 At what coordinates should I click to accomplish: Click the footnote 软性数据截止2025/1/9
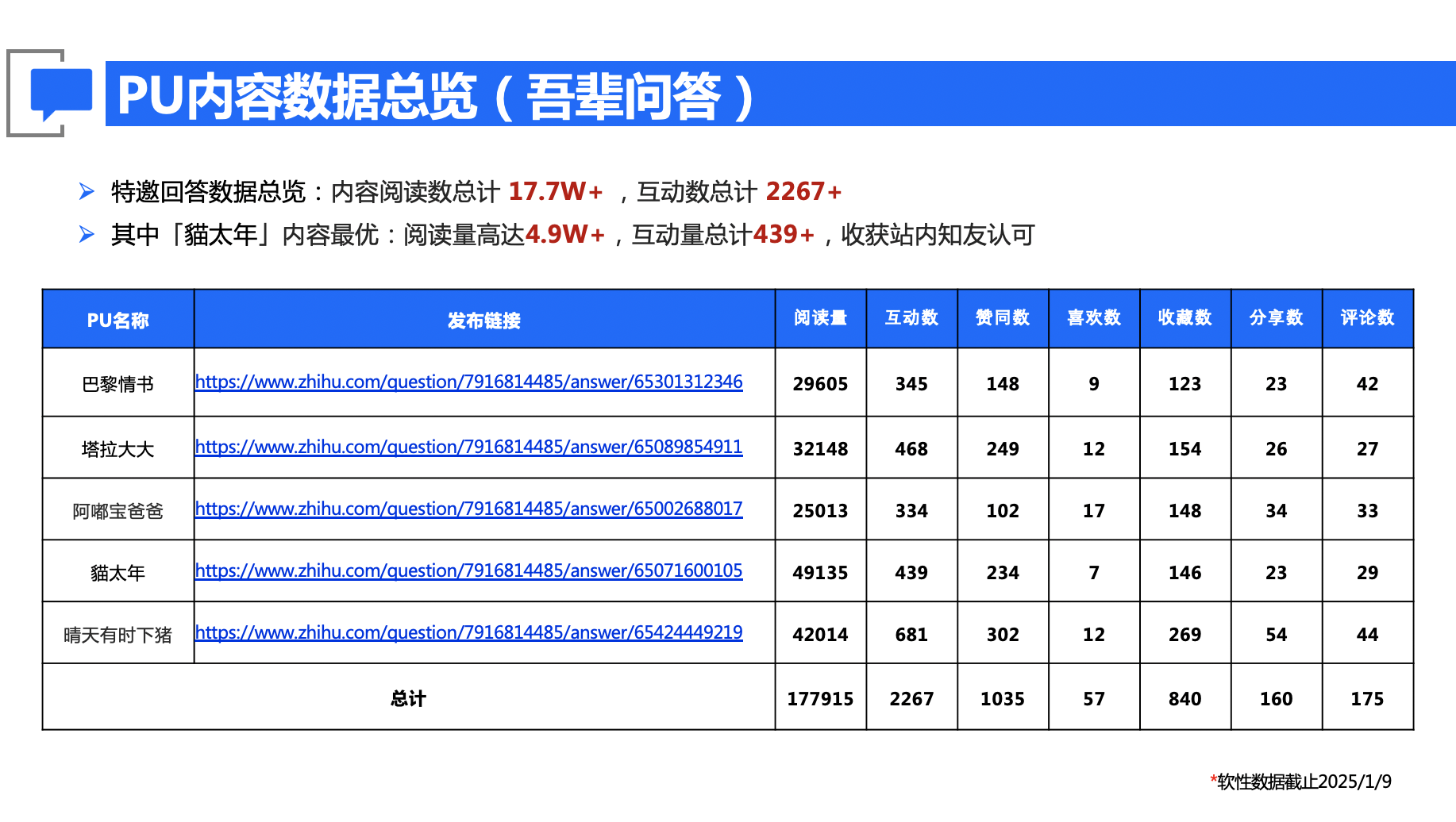tap(1302, 782)
